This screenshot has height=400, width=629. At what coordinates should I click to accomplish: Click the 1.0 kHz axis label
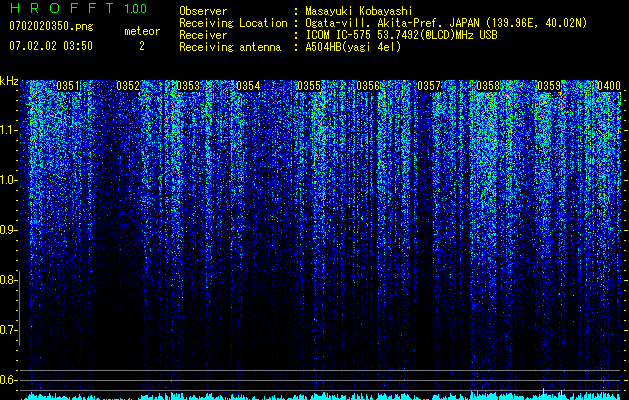tap(8, 180)
